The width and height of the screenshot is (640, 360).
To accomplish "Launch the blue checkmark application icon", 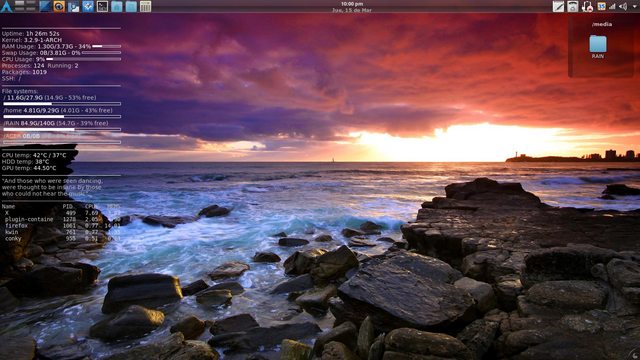I will pos(88,6).
